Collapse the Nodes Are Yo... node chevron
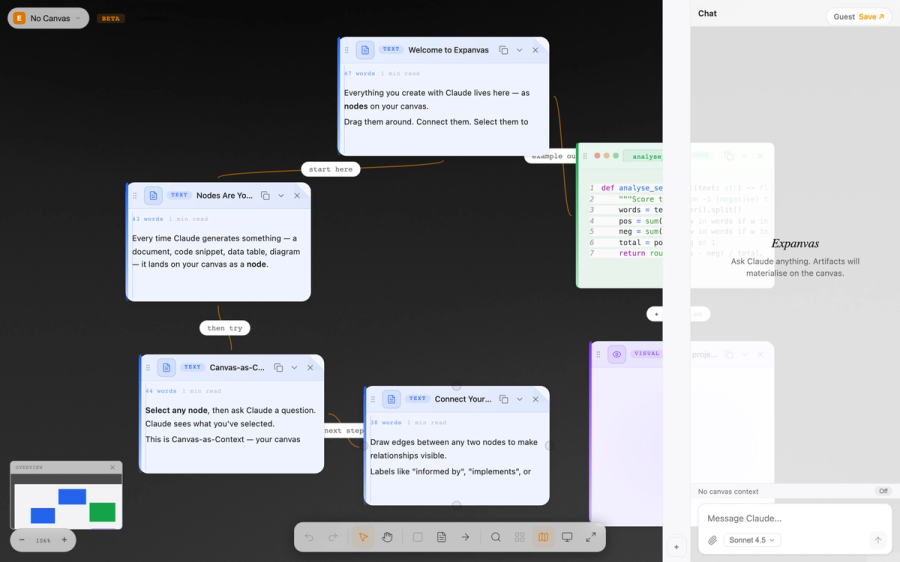Screen dimensions: 900x562 (281, 196)
